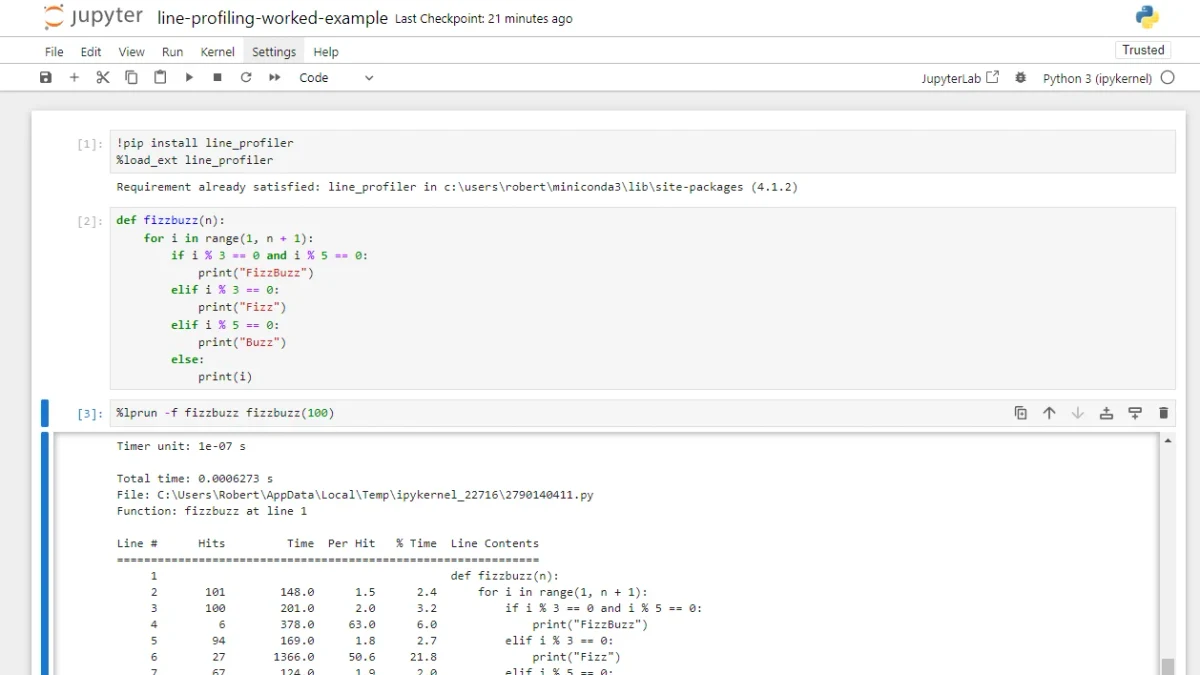
Task: Duplicate cell 3 with the copy icon
Action: tap(1020, 413)
